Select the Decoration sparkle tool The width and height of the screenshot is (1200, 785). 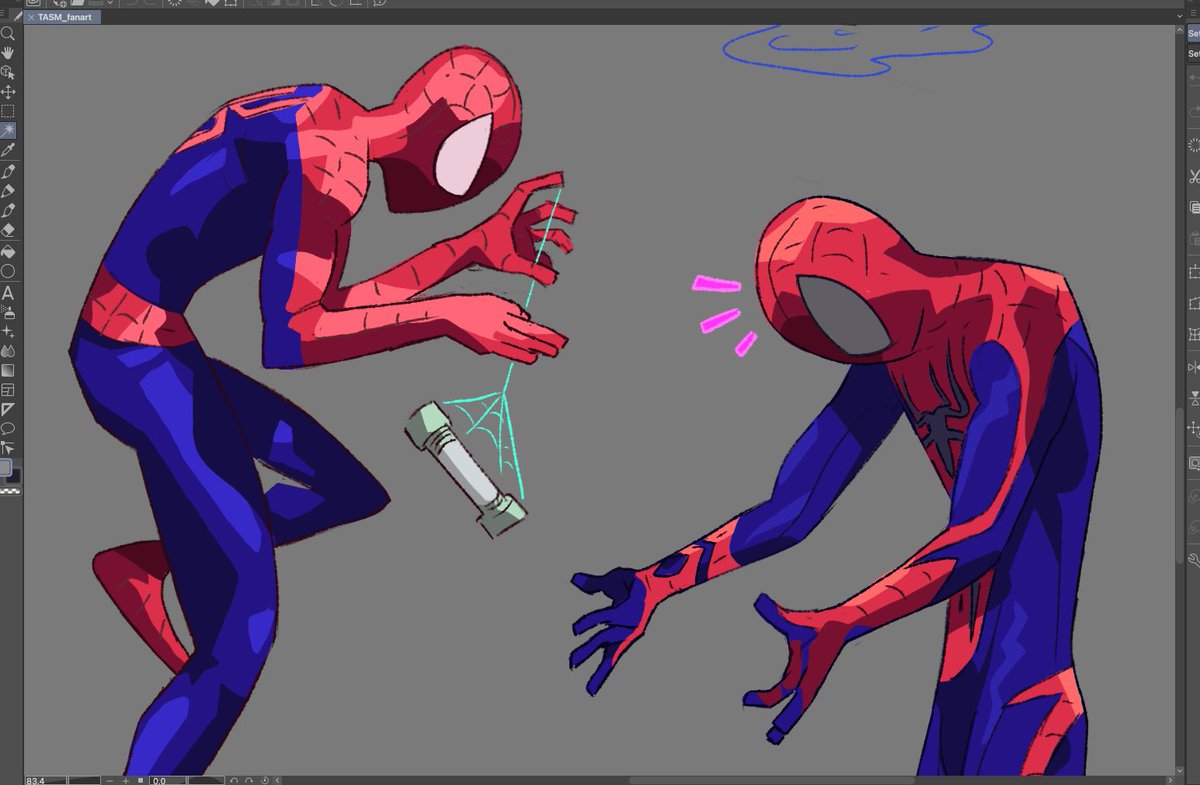point(8,331)
